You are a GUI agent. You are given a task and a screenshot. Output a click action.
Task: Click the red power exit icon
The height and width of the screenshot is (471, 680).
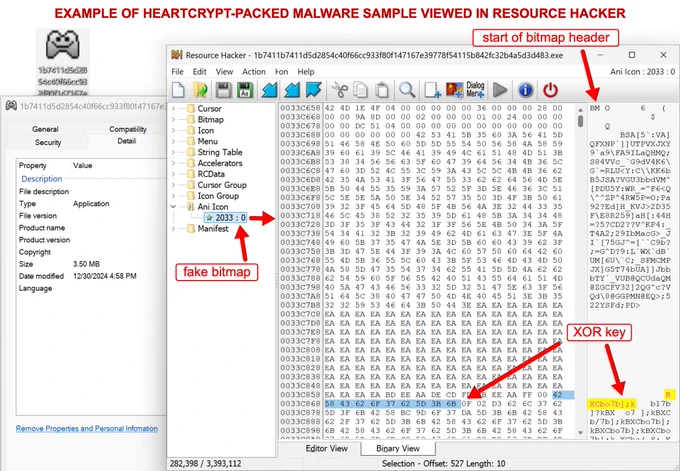(x=550, y=90)
